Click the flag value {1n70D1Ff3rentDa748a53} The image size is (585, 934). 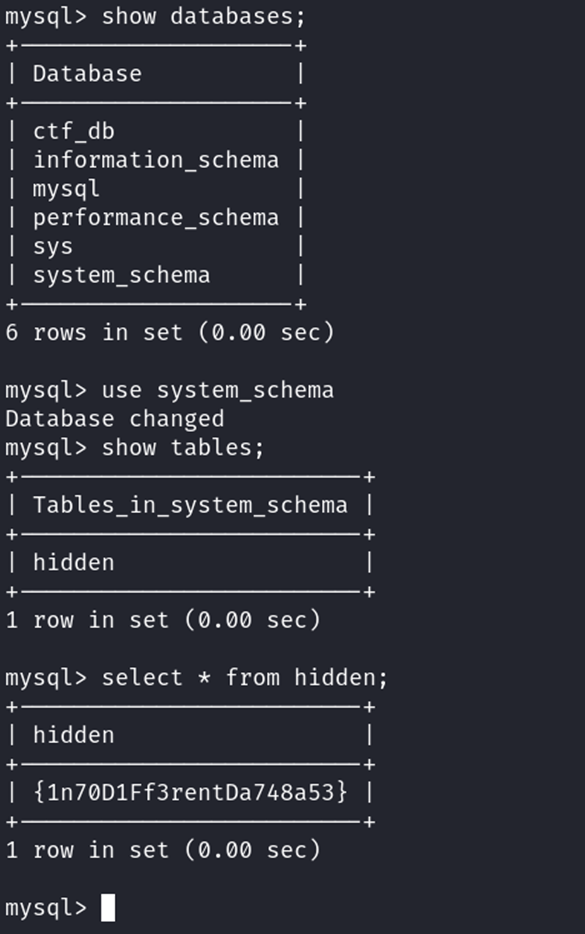[190, 792]
